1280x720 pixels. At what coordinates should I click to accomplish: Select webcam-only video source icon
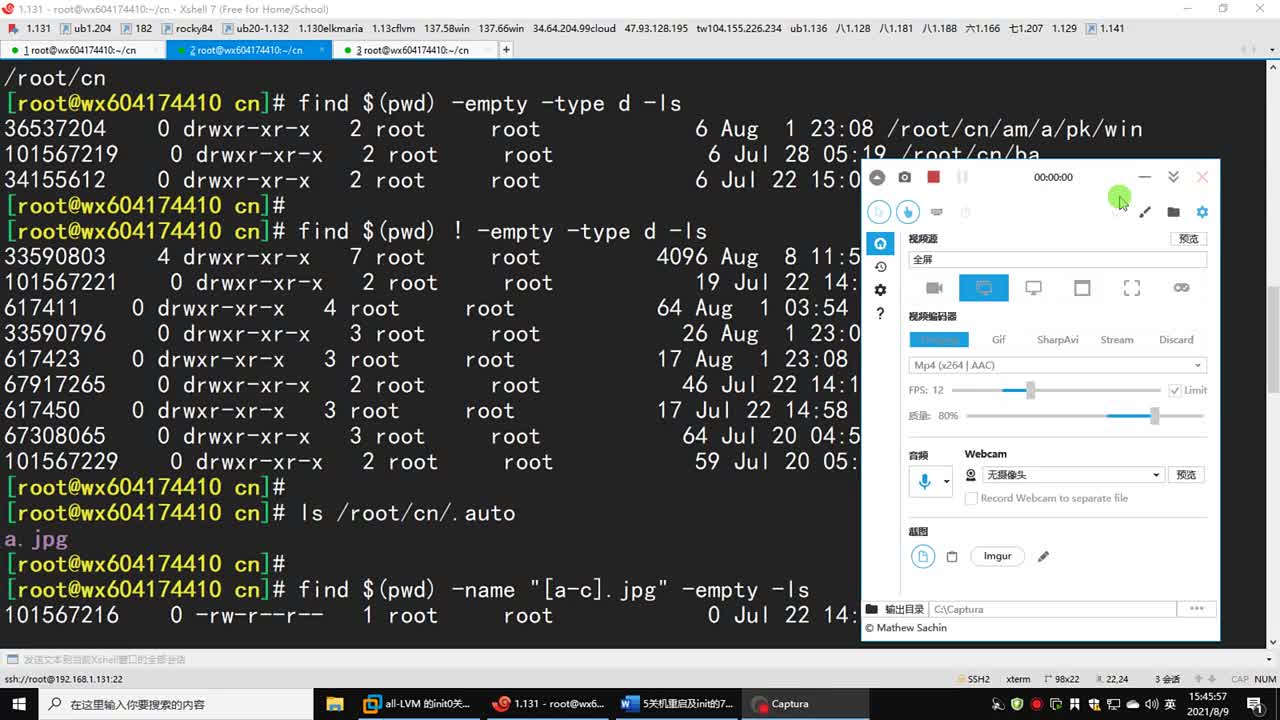(934, 288)
